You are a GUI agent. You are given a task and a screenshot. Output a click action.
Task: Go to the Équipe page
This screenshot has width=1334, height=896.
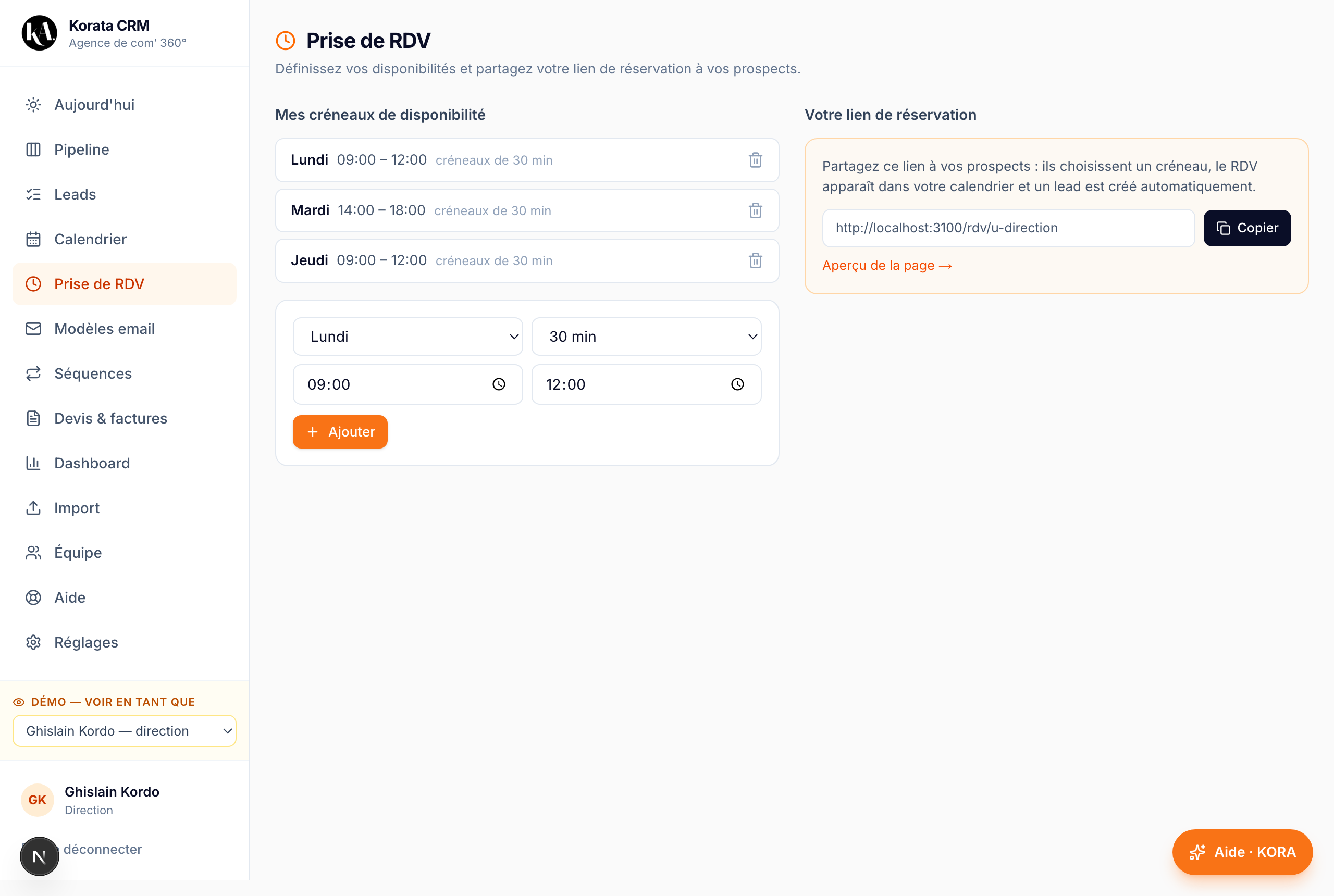125,553
